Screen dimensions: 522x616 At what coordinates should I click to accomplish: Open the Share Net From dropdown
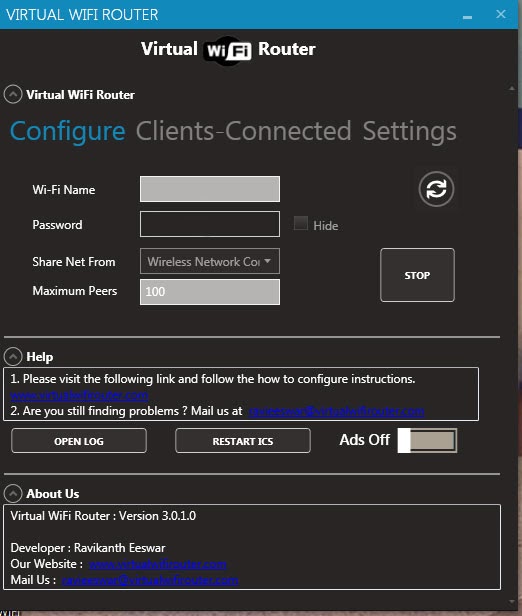210,261
